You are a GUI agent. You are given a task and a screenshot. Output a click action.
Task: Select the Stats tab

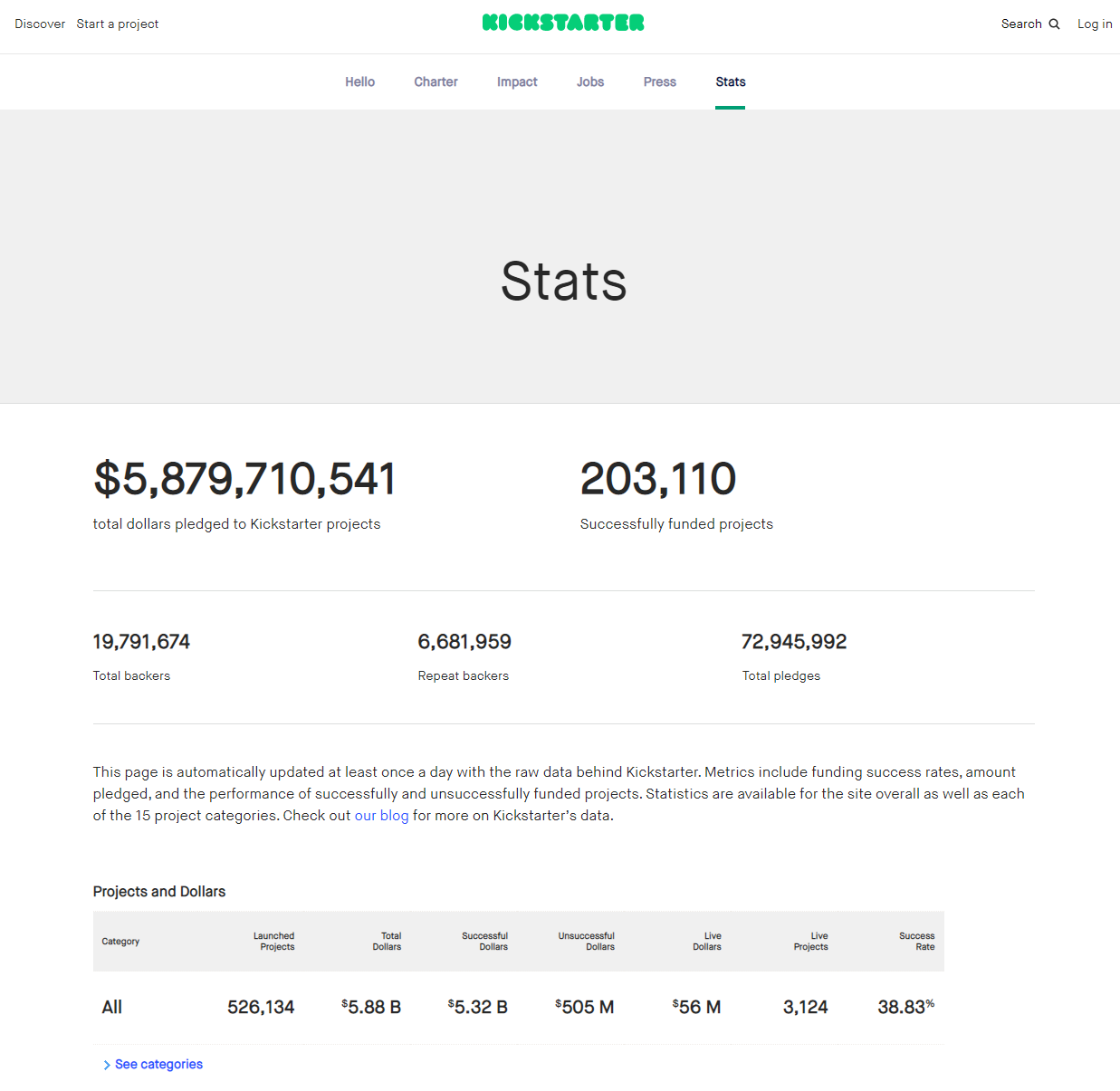point(731,81)
